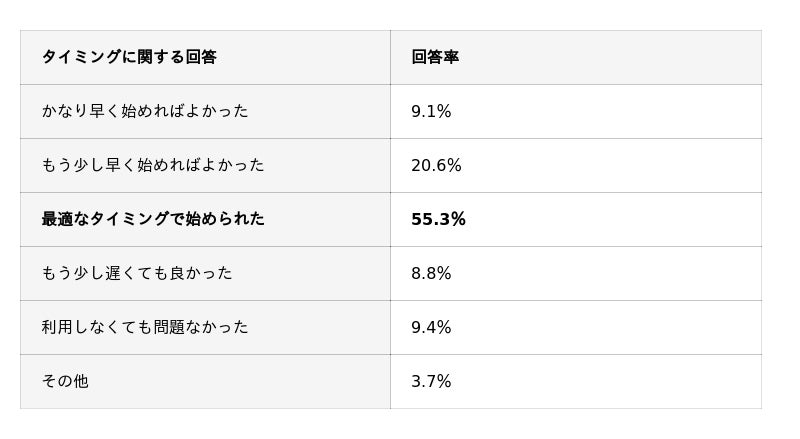
Task: Click the 回答率 column header
Action: pyautogui.click(x=435, y=57)
